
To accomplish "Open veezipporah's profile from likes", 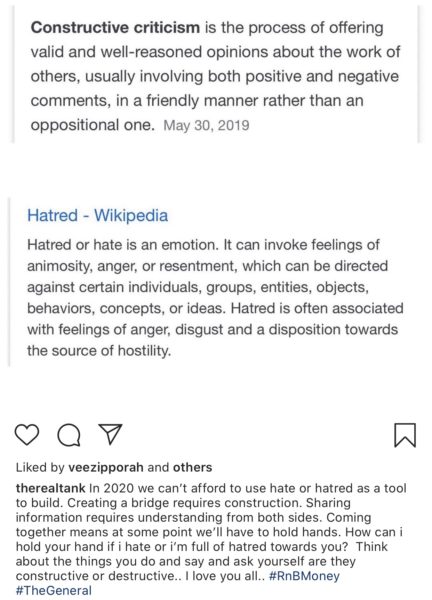I will [106, 467].
